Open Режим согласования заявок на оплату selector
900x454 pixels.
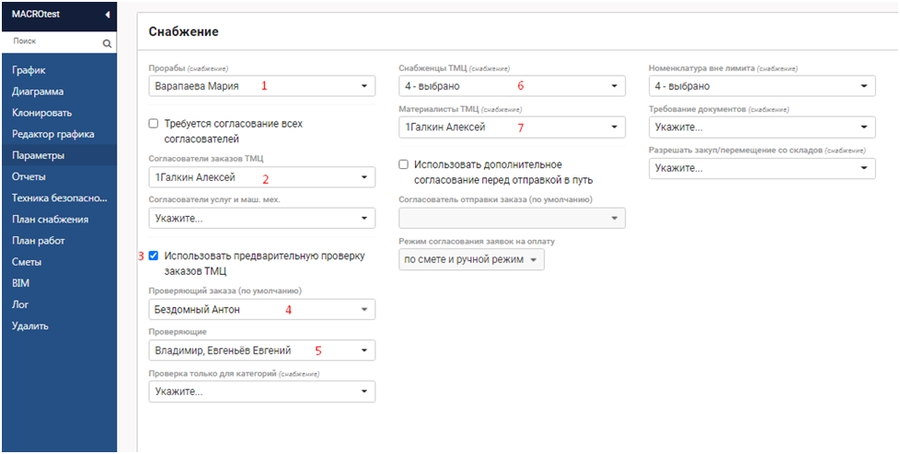(471, 260)
